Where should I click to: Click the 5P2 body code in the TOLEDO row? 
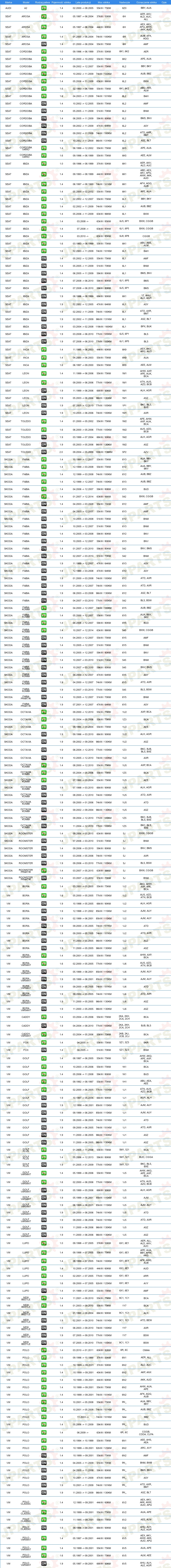pos(124,452)
